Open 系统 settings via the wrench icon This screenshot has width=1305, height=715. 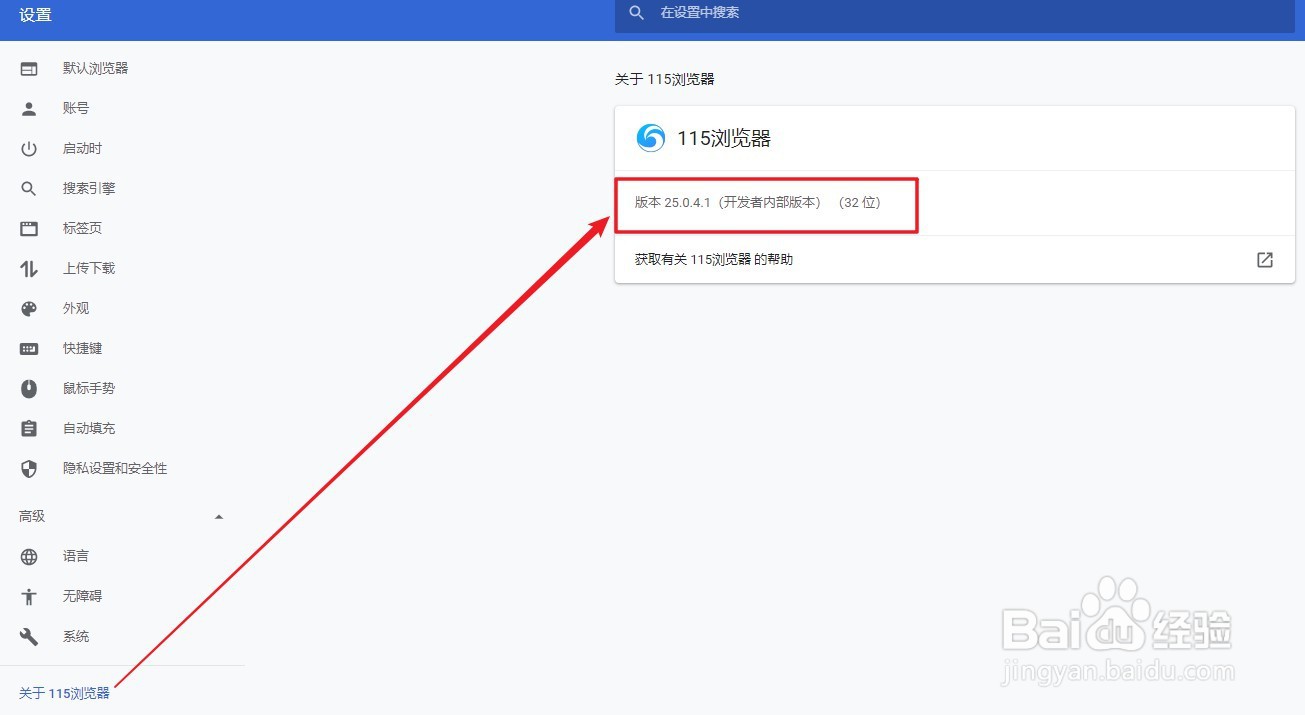click(x=28, y=636)
